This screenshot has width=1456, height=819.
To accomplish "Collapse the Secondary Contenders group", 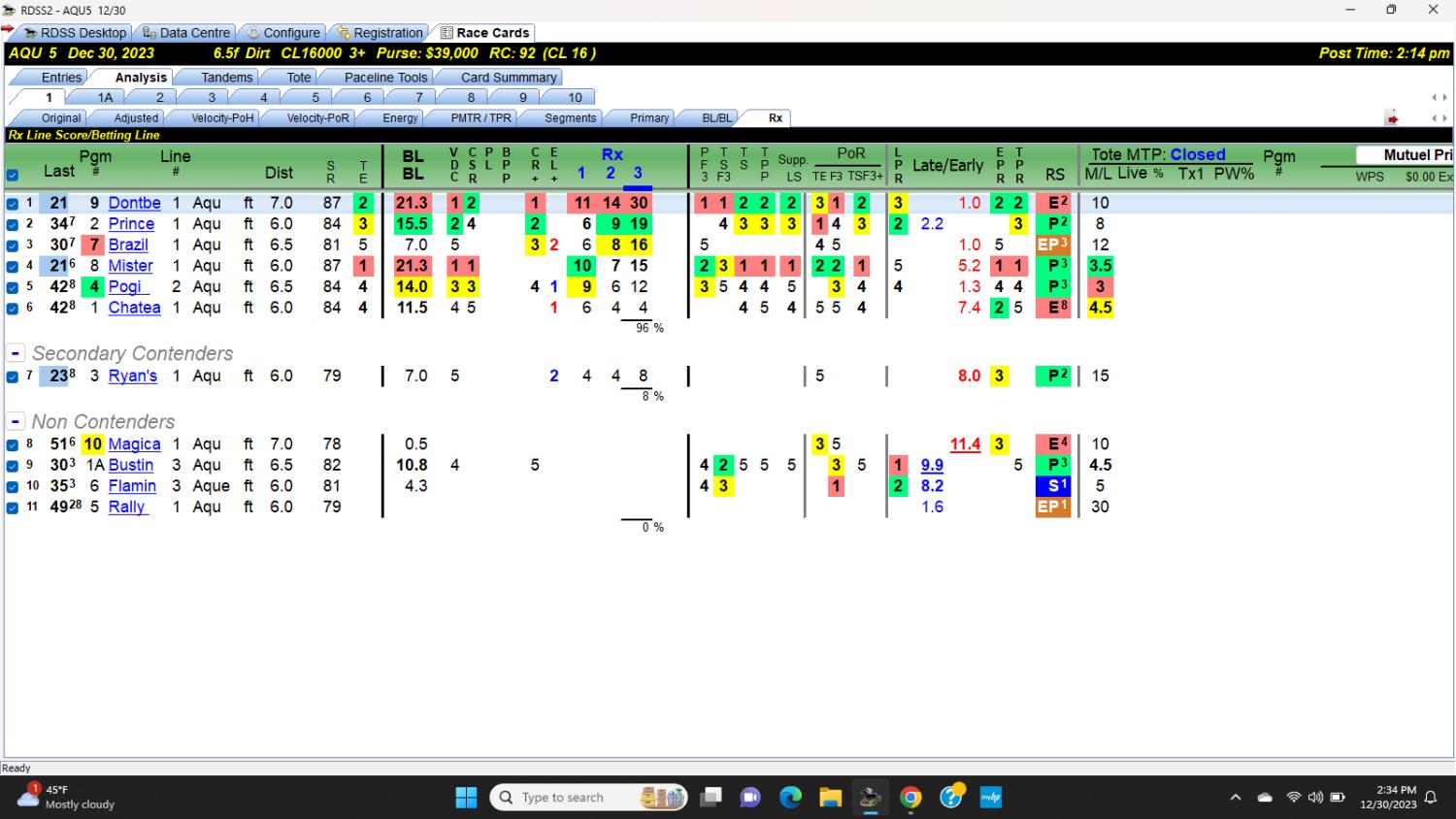I will pos(16,353).
